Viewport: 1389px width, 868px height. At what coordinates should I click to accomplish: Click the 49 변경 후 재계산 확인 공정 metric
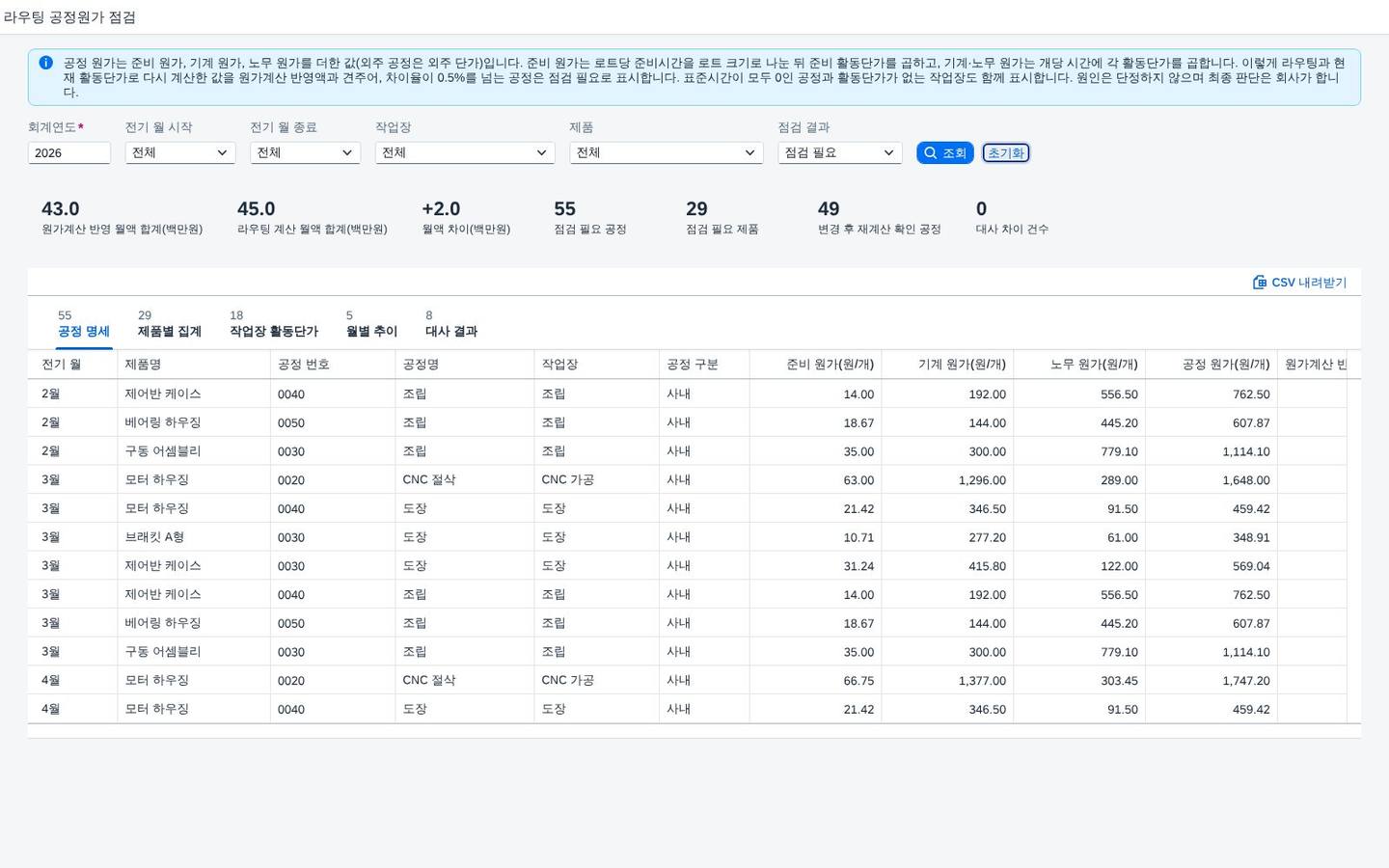click(x=880, y=218)
